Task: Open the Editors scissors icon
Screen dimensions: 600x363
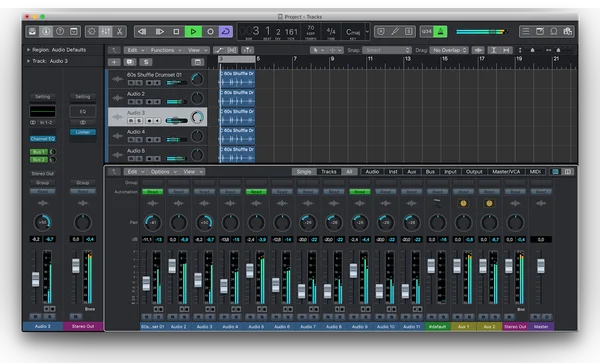Action: click(x=119, y=31)
